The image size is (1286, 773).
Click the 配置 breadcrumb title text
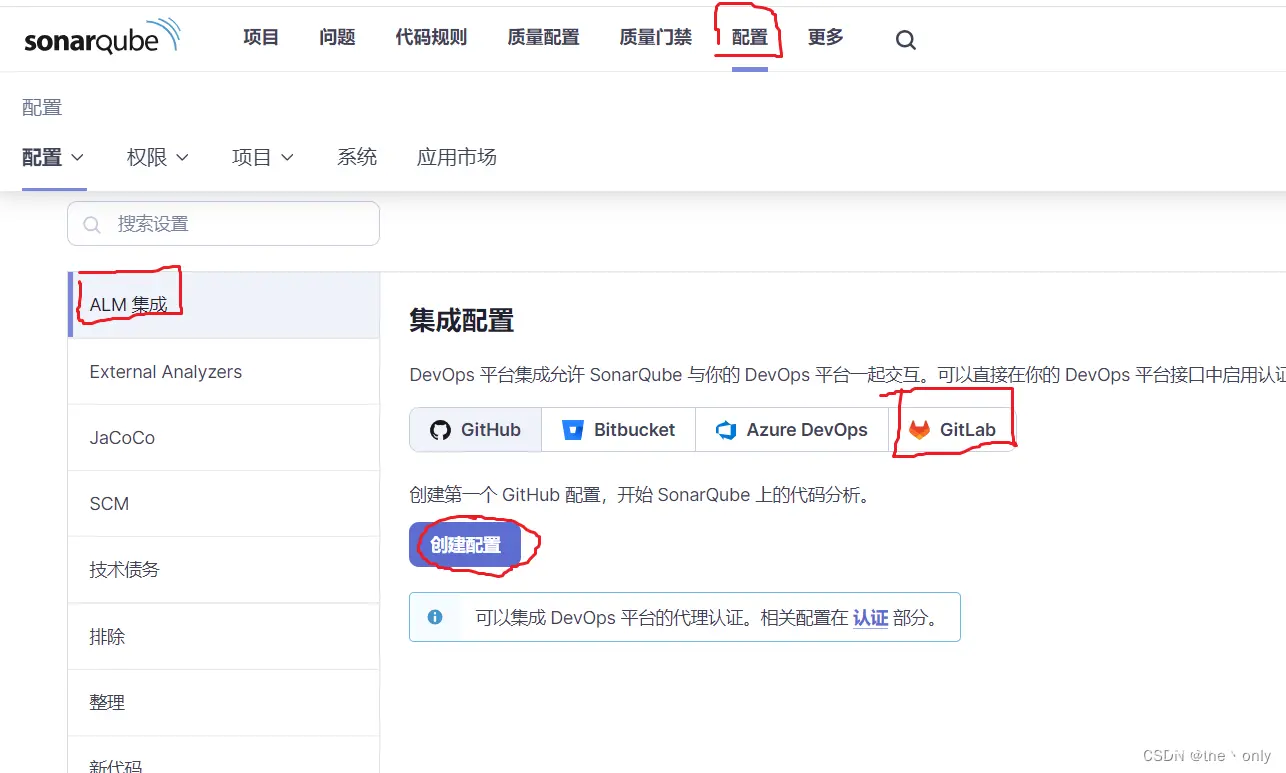tap(42, 108)
